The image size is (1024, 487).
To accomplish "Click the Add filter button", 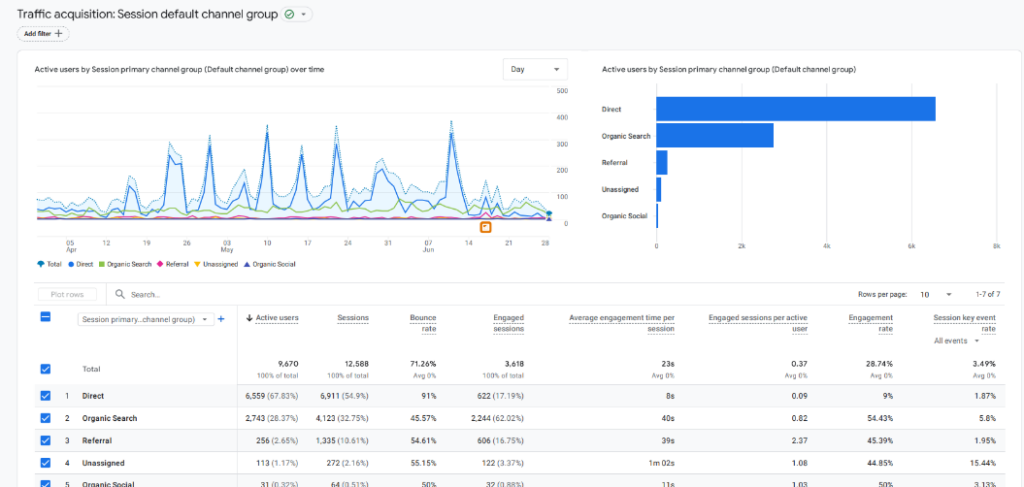I will click(43, 33).
